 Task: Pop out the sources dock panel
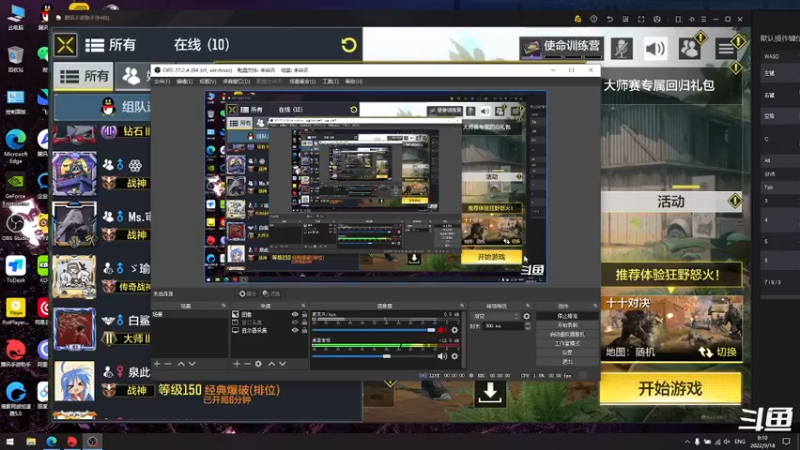point(304,306)
